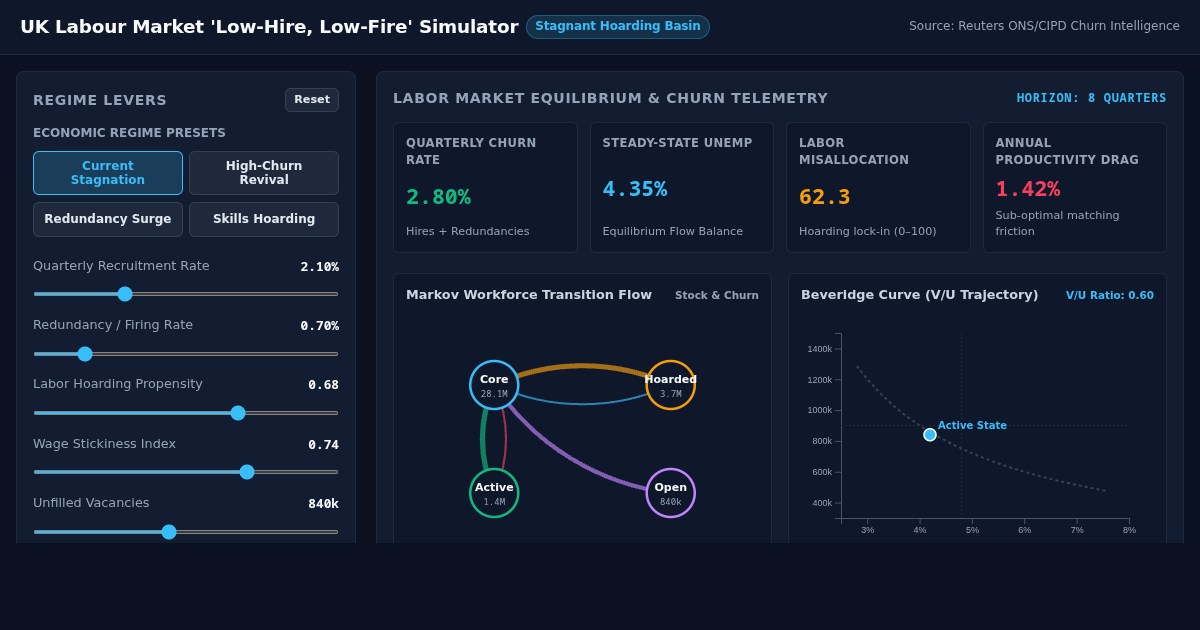This screenshot has height=630, width=1200.
Task: Click the Annual Productivity Drag value 1.42%
Action: coord(1028,190)
